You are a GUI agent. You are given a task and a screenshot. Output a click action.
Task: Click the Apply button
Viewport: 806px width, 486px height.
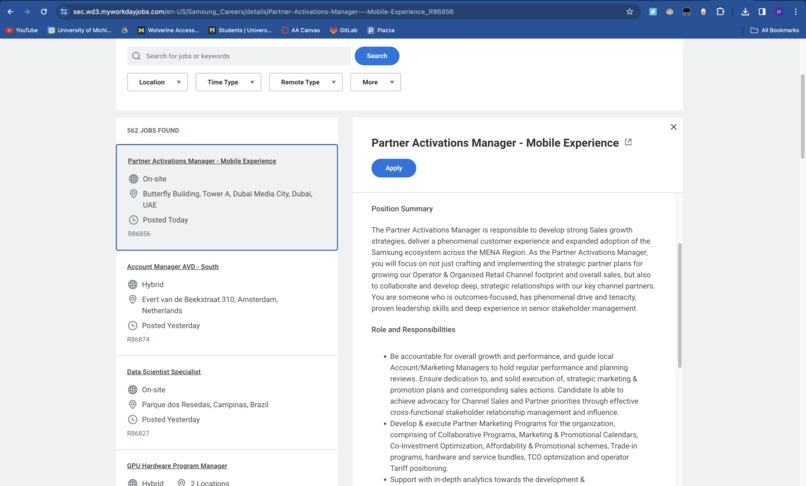(x=394, y=168)
